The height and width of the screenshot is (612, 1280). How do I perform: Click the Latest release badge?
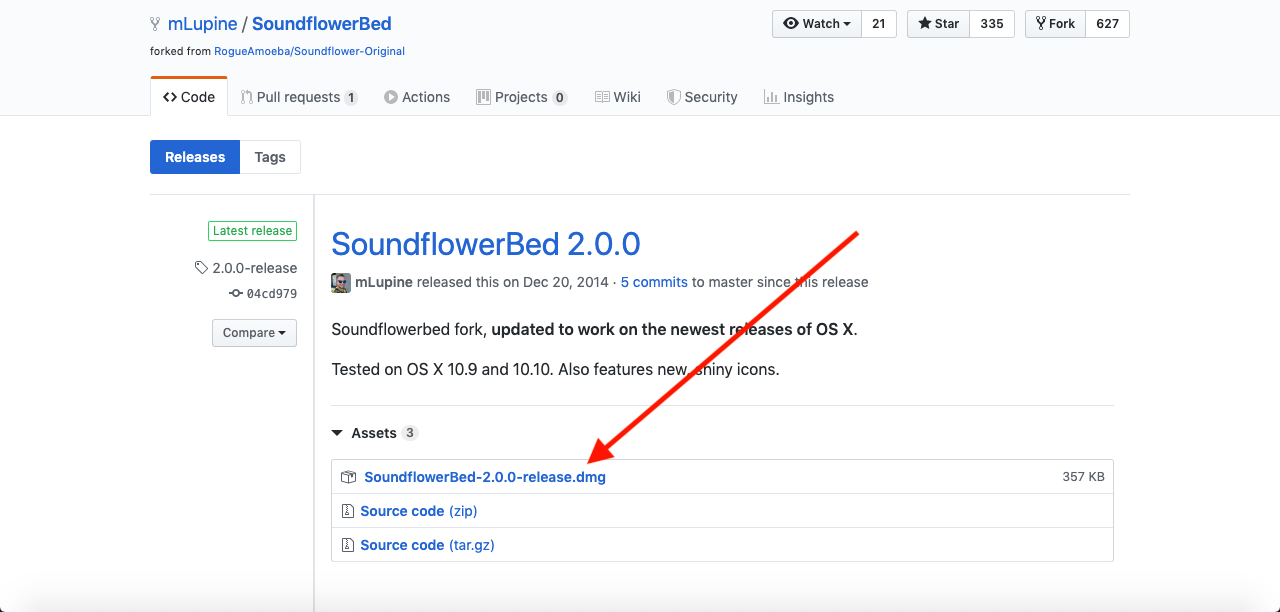pos(252,231)
